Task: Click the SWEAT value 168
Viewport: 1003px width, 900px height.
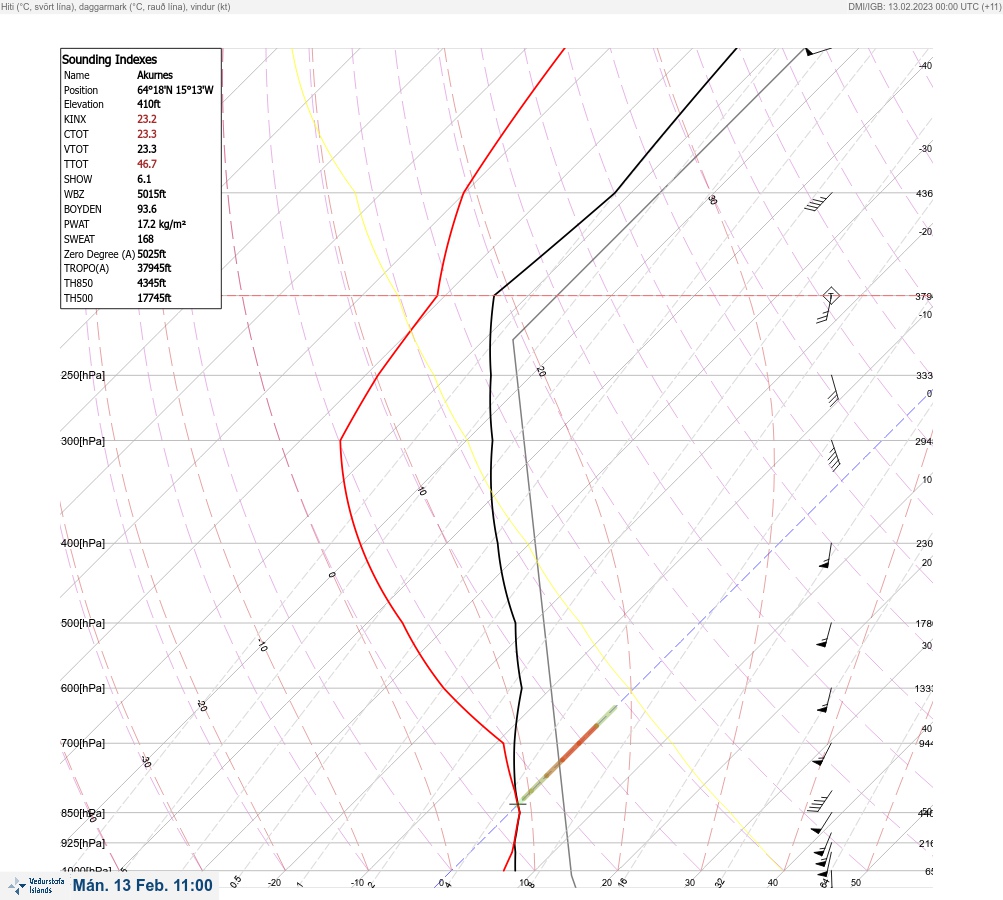Action: (145, 239)
